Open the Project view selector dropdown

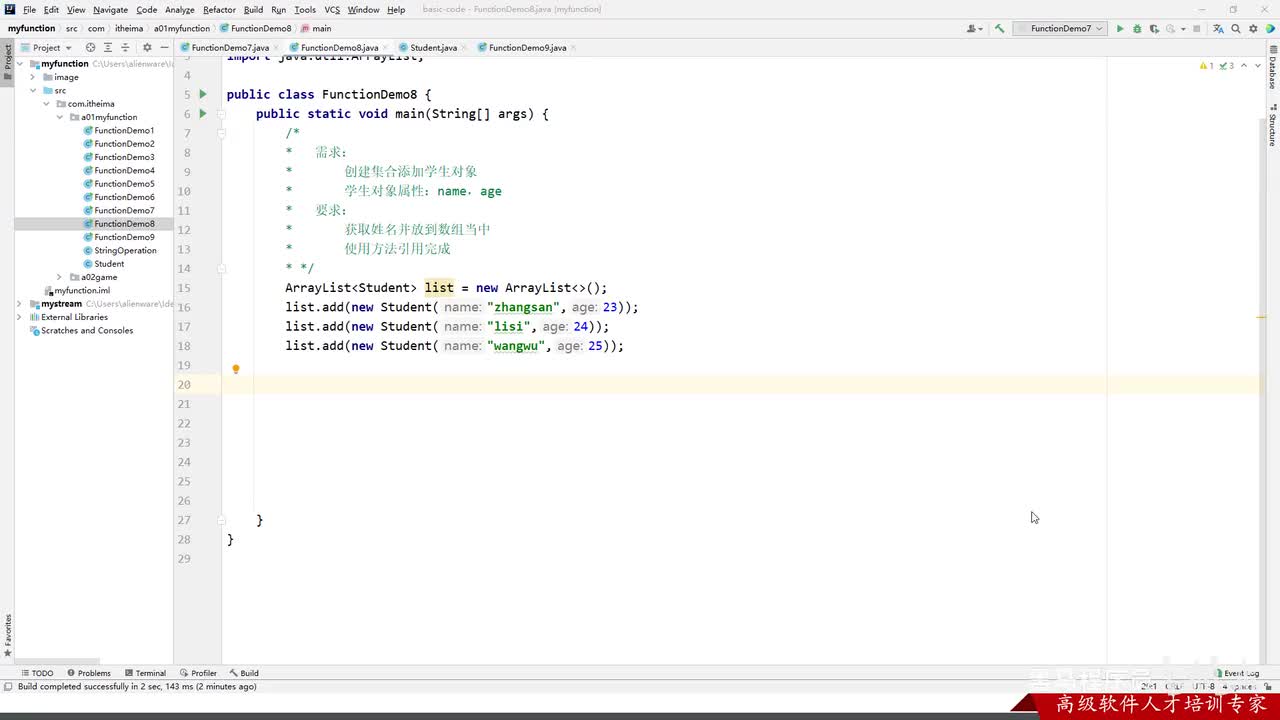(45, 47)
